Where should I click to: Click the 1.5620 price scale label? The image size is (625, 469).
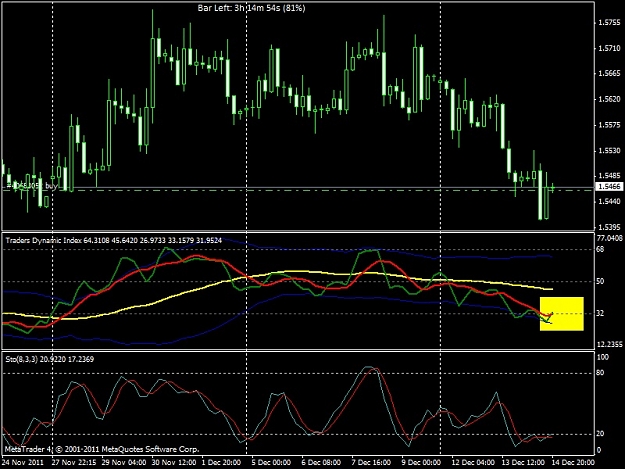click(x=609, y=99)
